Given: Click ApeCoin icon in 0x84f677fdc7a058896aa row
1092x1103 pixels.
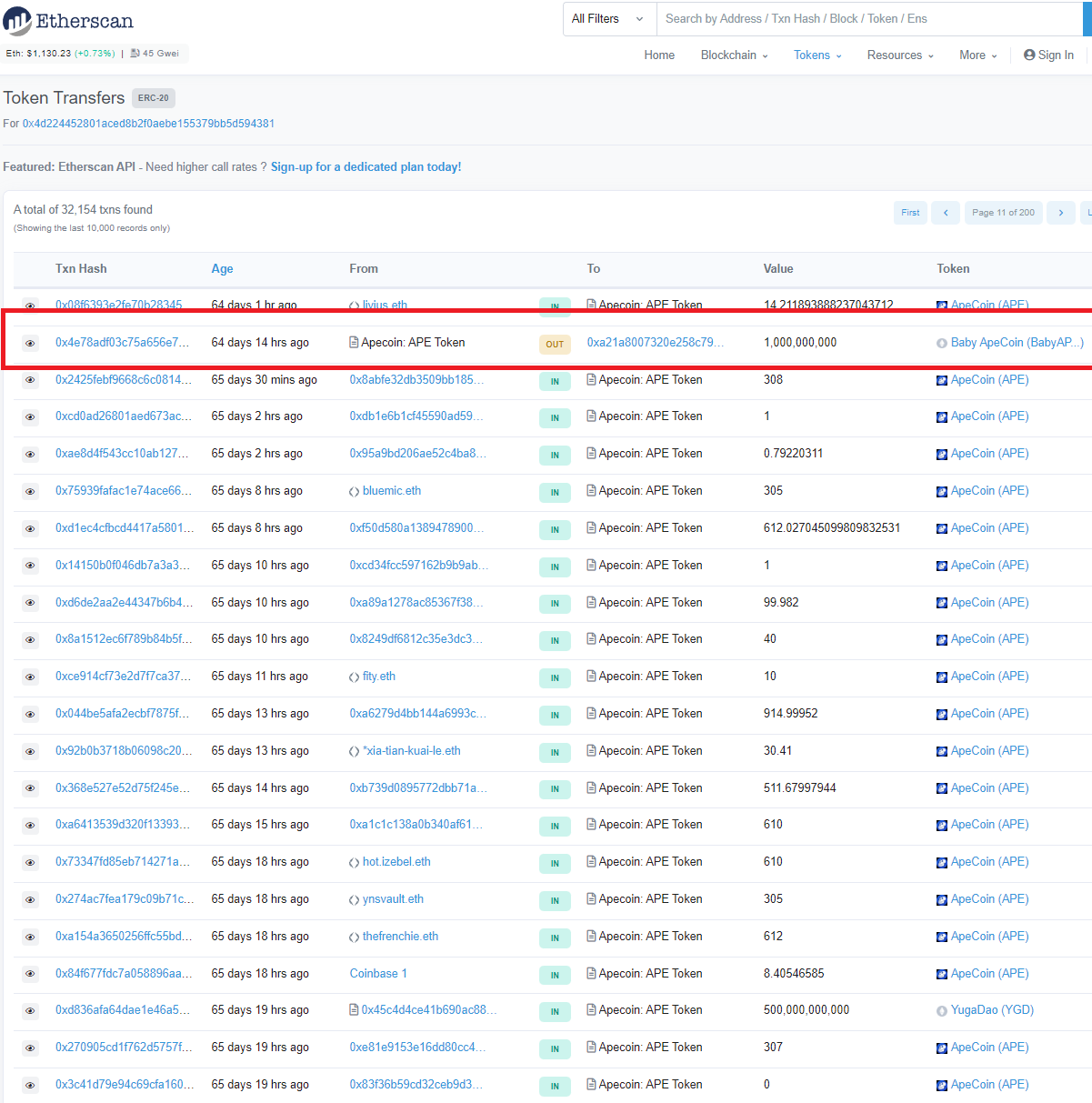Looking at the screenshot, I should 942,975.
